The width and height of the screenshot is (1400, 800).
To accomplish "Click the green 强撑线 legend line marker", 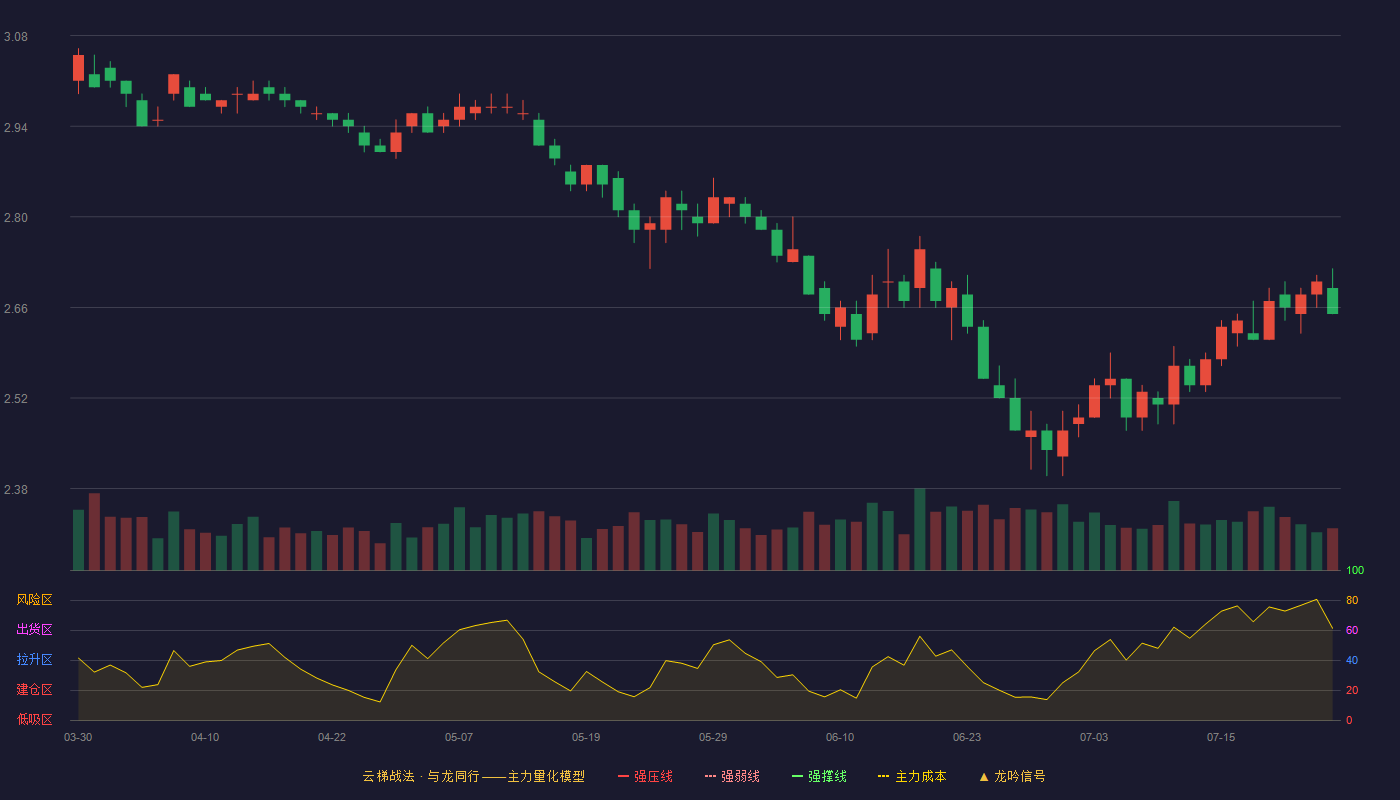I will tap(797, 776).
